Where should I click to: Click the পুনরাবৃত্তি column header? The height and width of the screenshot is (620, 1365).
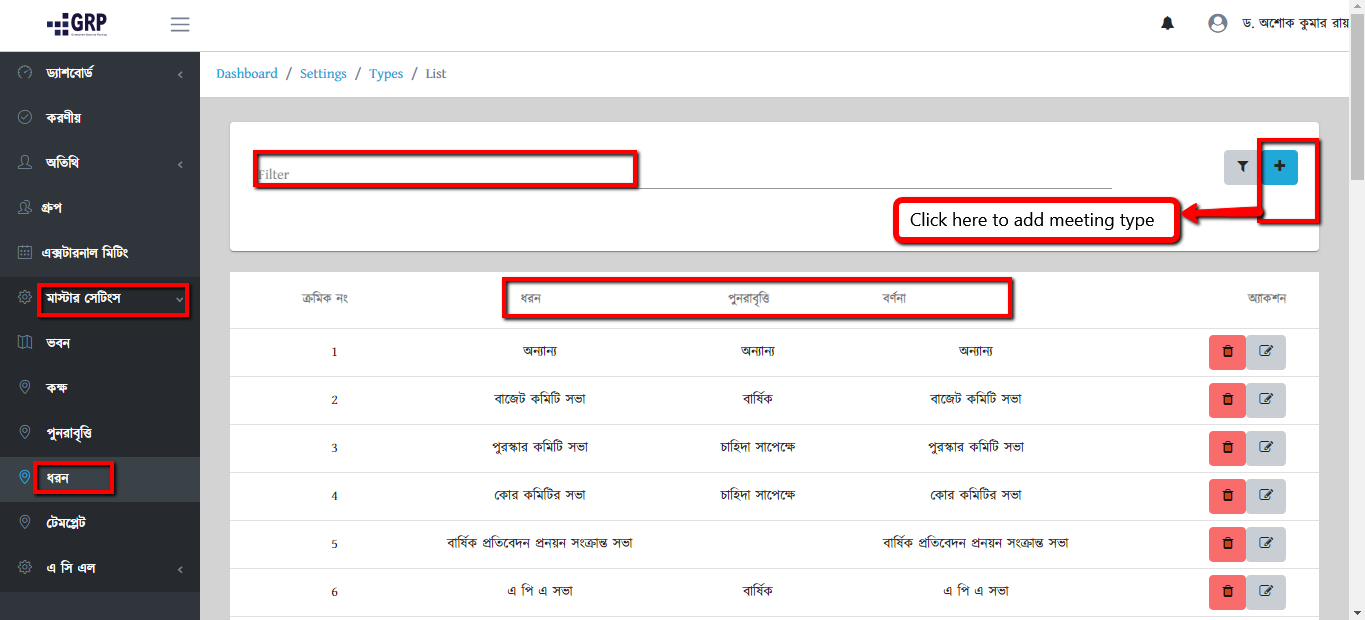point(749,298)
